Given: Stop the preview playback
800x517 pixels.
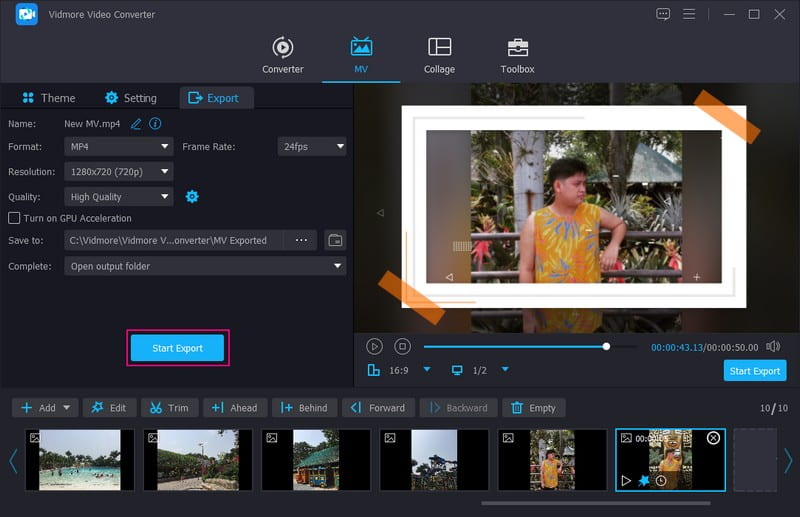Looking at the screenshot, I should click(x=402, y=346).
